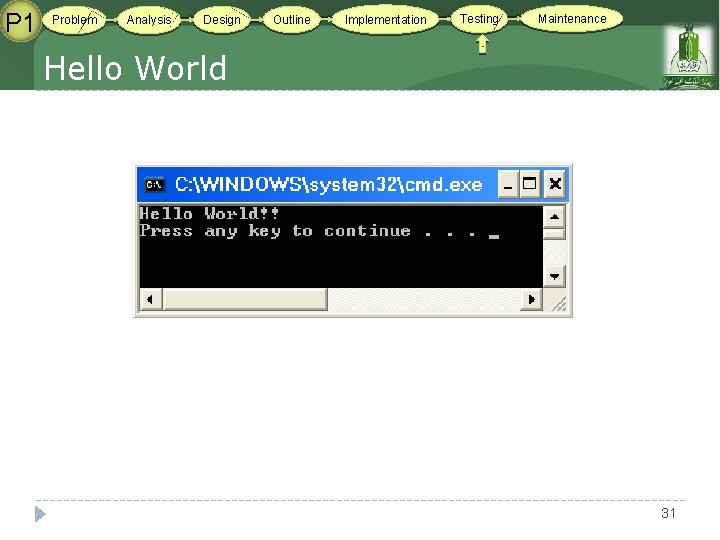Click the cmd.exe title bar icon
Viewport: 720px width, 540px height.
point(154,185)
